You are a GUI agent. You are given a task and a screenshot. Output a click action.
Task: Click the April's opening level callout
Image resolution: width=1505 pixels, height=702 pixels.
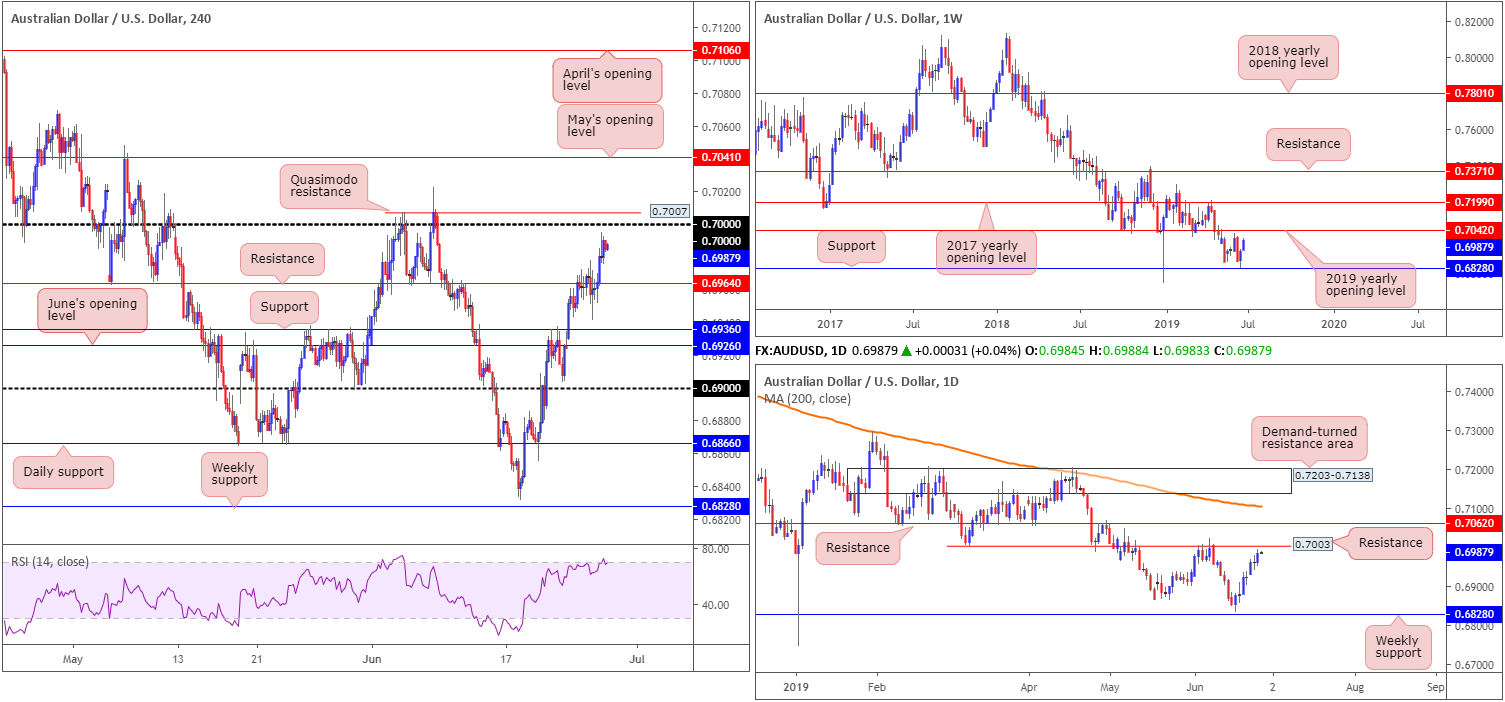click(608, 79)
